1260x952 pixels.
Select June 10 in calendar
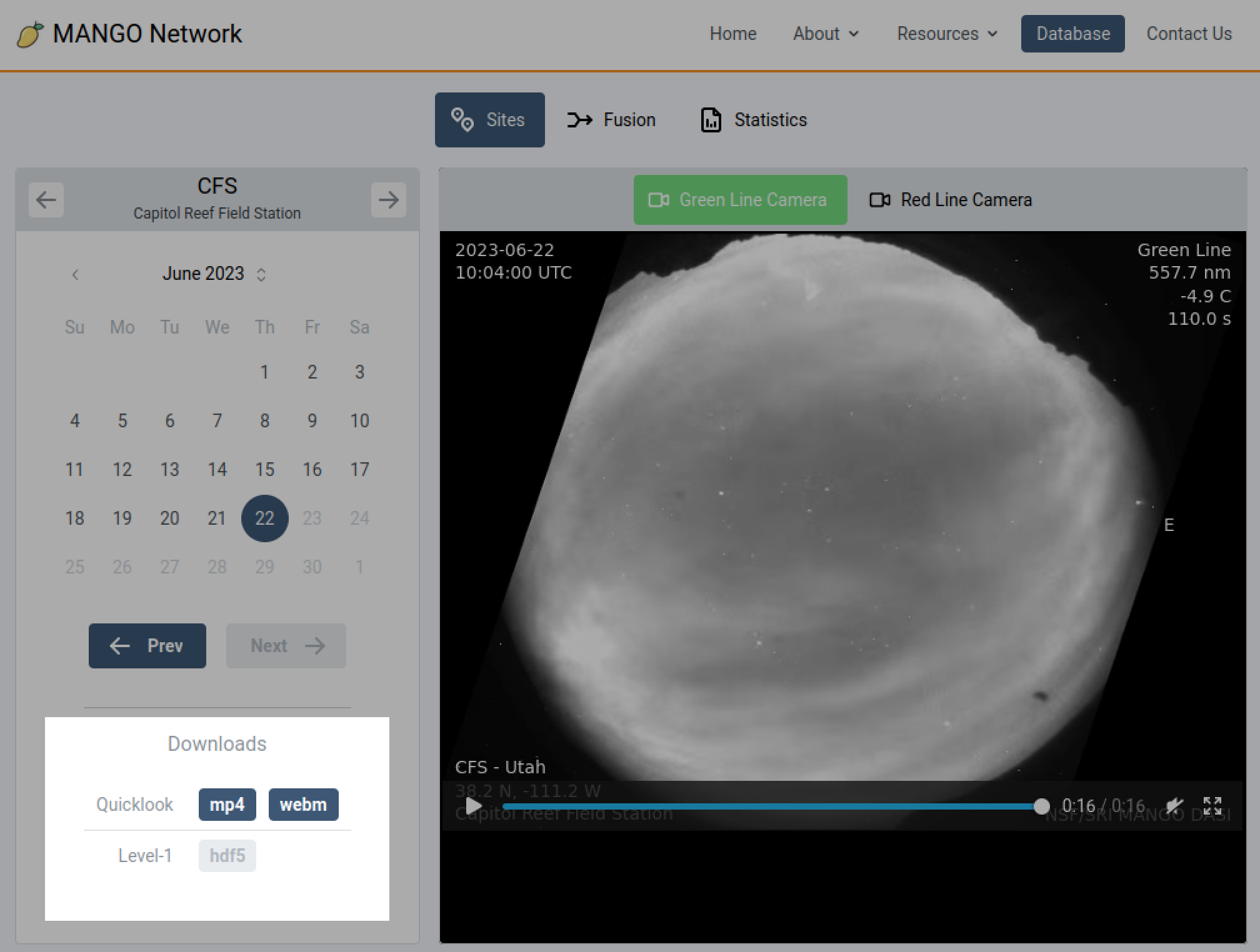tap(359, 421)
